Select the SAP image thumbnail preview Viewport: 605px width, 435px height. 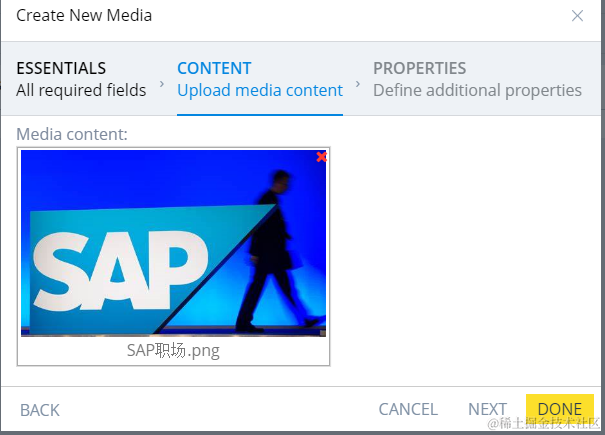pyautogui.click(x=173, y=243)
